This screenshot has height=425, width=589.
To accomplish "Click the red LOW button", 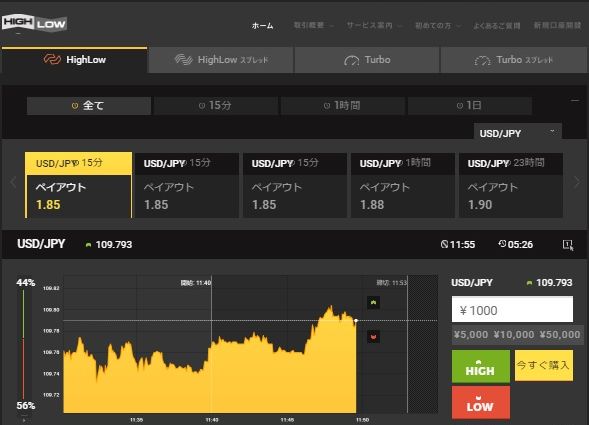I will coord(481,402).
